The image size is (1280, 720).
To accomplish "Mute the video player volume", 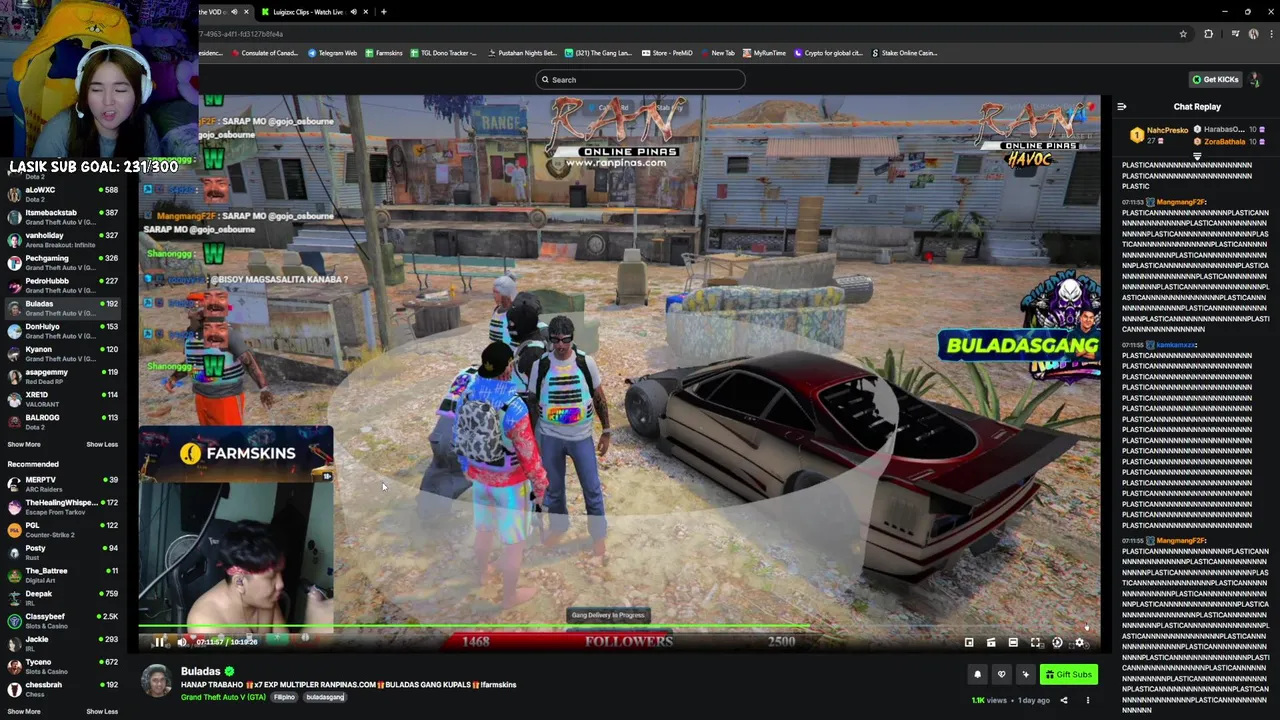I will tap(181, 642).
